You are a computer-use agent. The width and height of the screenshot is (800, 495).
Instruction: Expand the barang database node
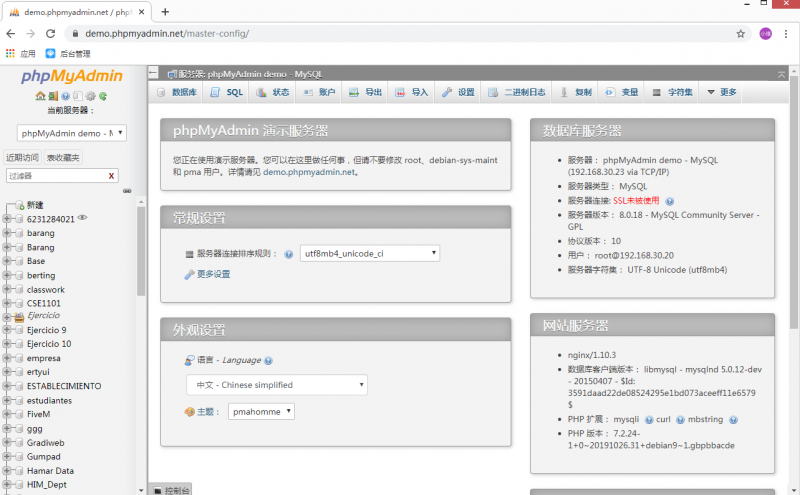(x=7, y=233)
